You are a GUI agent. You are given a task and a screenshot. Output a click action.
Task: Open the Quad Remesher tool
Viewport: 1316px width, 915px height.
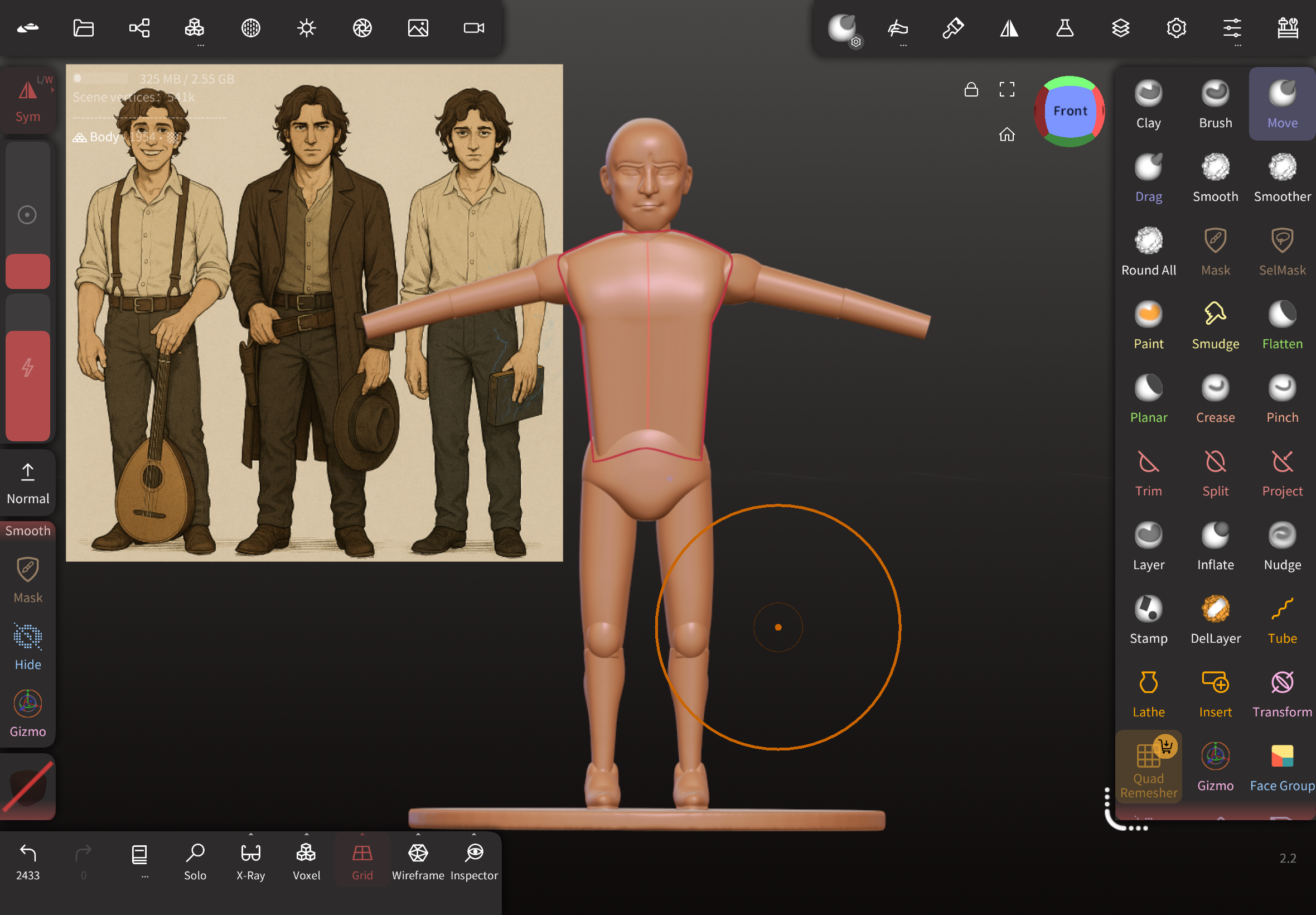click(1148, 765)
